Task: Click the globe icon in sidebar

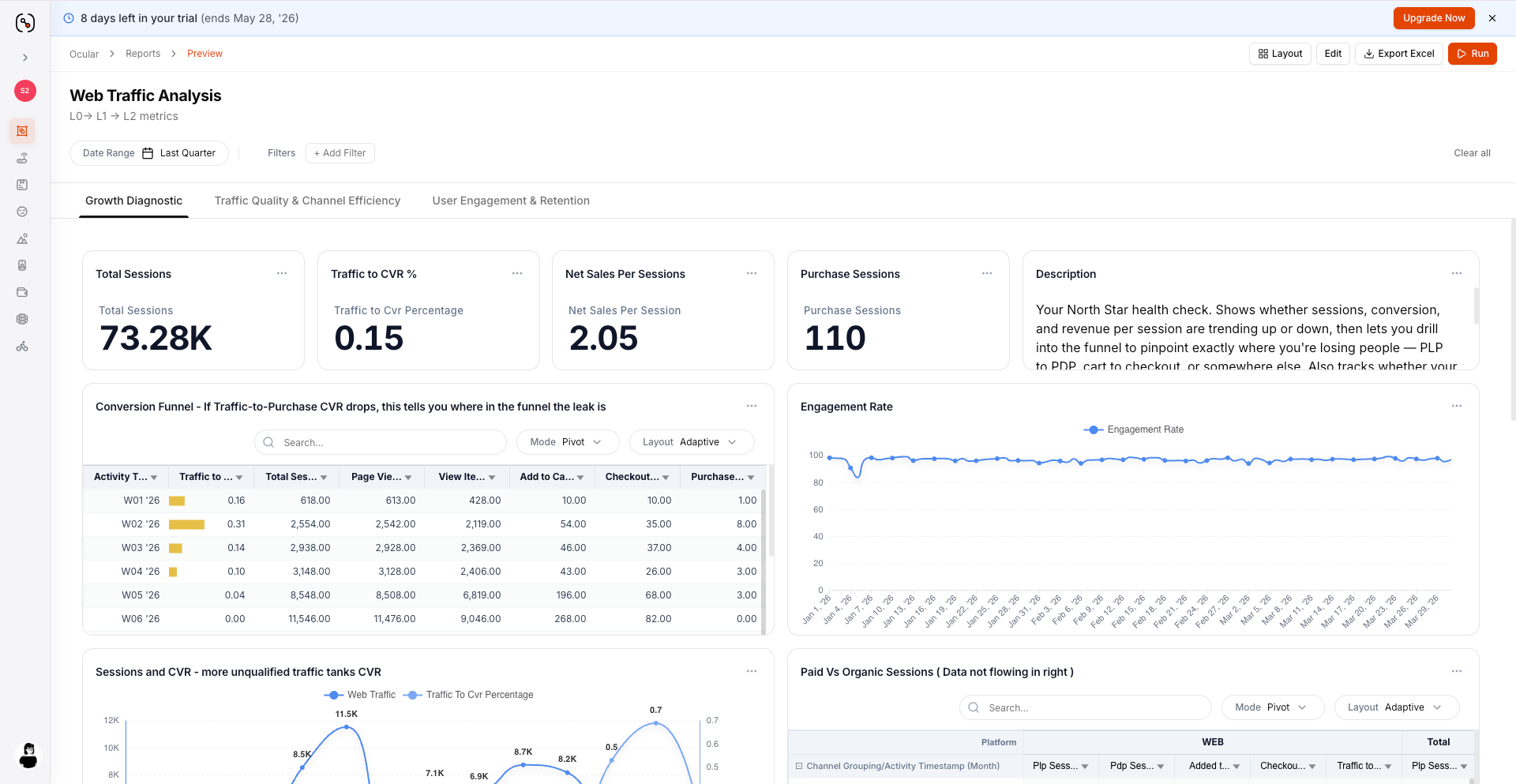Action: (22, 319)
